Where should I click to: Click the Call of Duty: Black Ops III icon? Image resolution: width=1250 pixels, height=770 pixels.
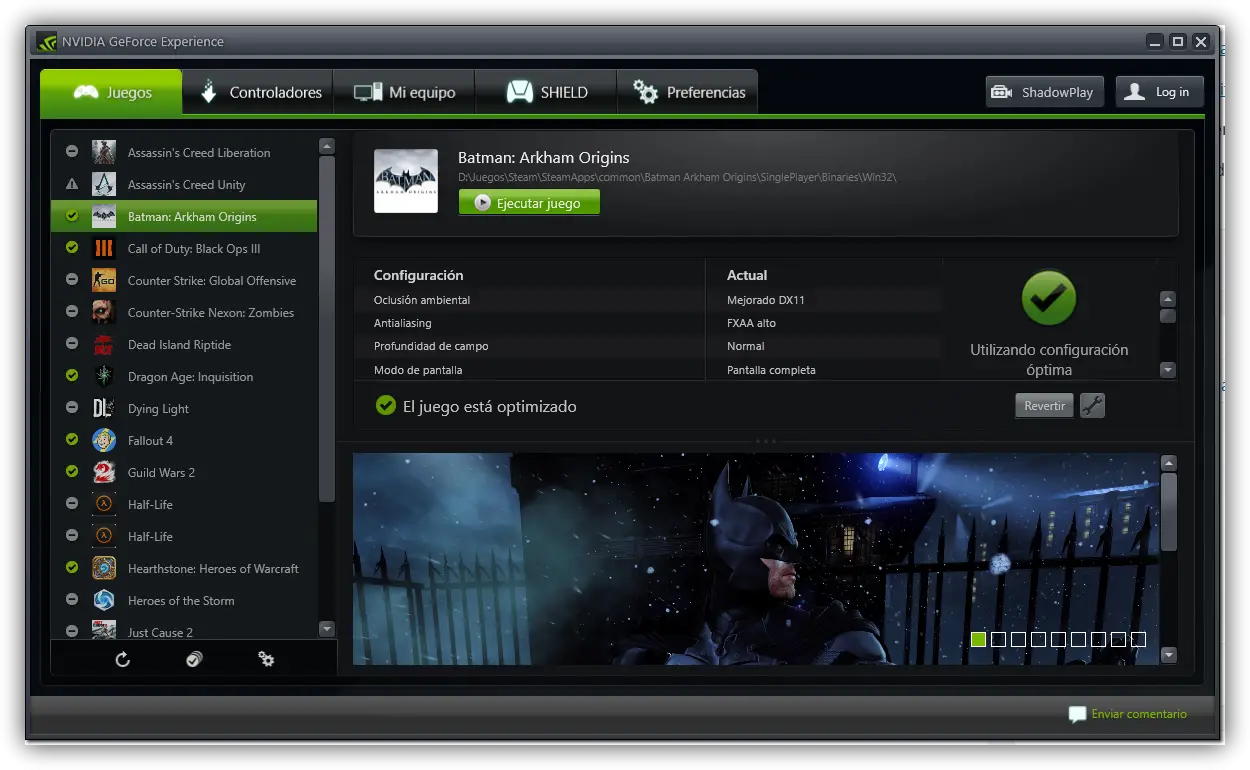104,248
